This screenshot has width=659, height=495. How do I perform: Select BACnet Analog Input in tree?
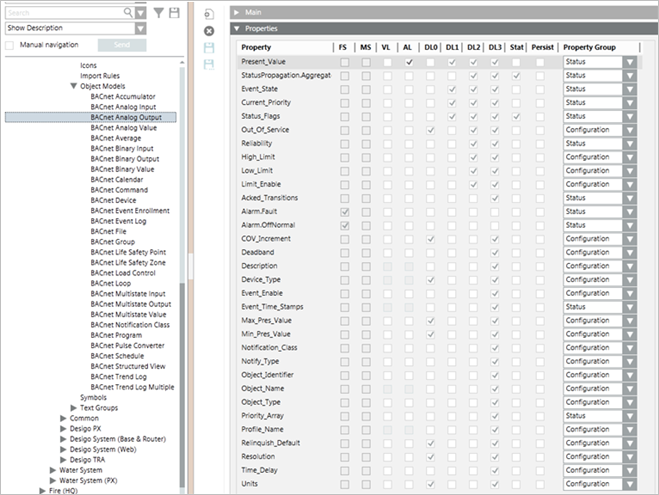pyautogui.click(x=124, y=107)
